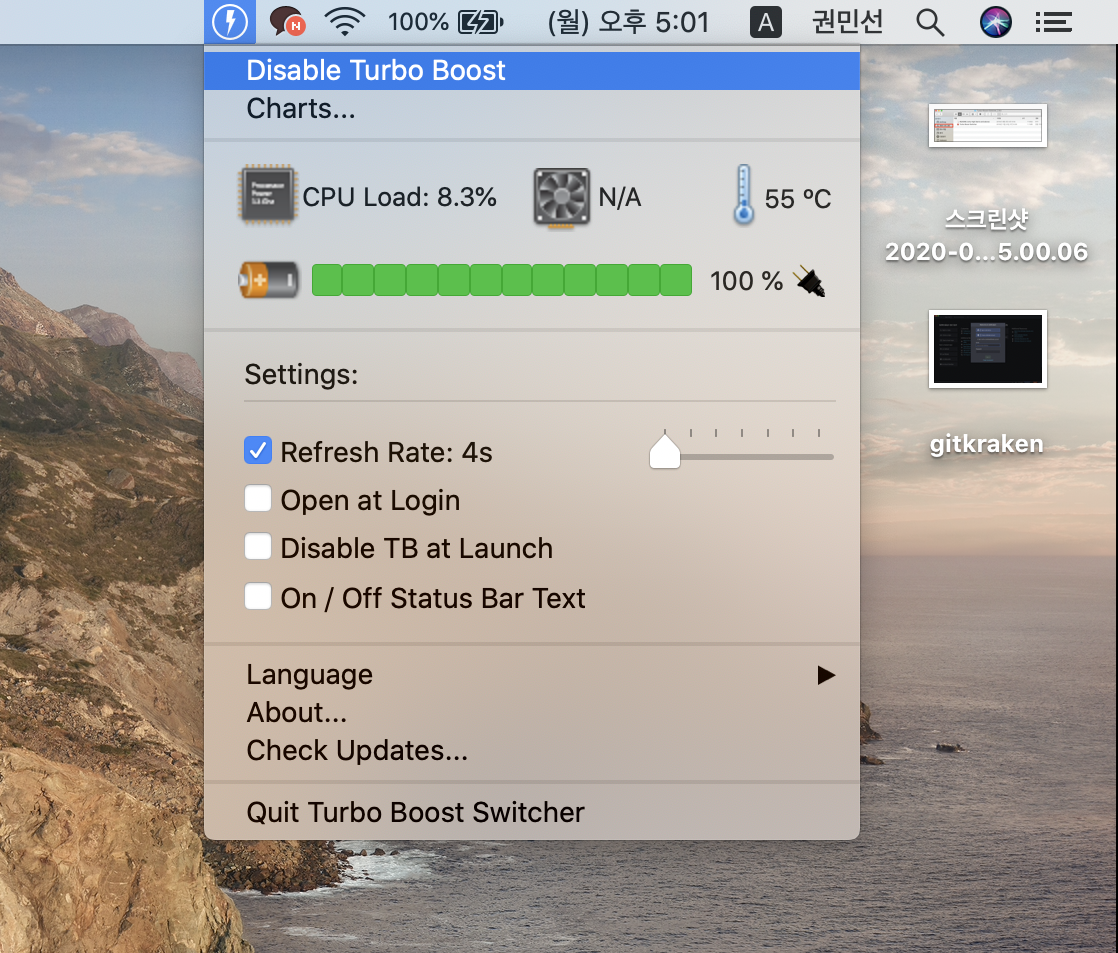Open Spotlight search magnifier
The height and width of the screenshot is (953, 1118).
click(930, 22)
